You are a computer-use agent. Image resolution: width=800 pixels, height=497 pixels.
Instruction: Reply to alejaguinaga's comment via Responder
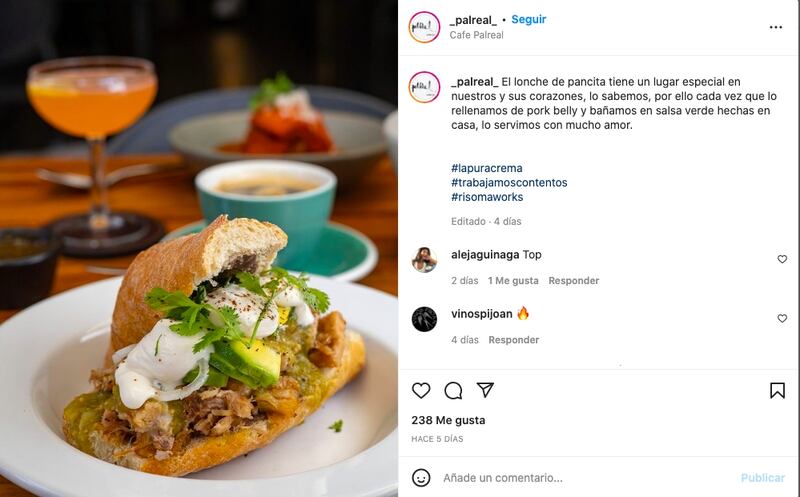[x=573, y=281]
